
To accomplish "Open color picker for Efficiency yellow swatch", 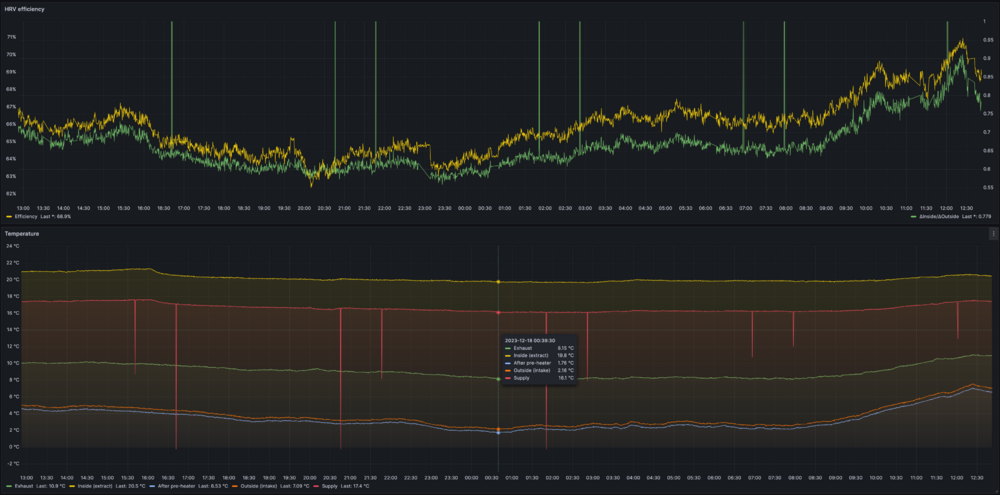I will [10, 216].
